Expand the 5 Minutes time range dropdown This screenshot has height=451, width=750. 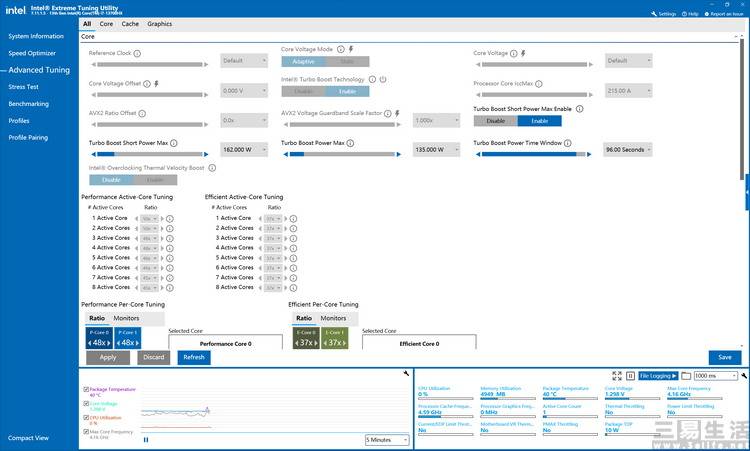(x=387, y=439)
